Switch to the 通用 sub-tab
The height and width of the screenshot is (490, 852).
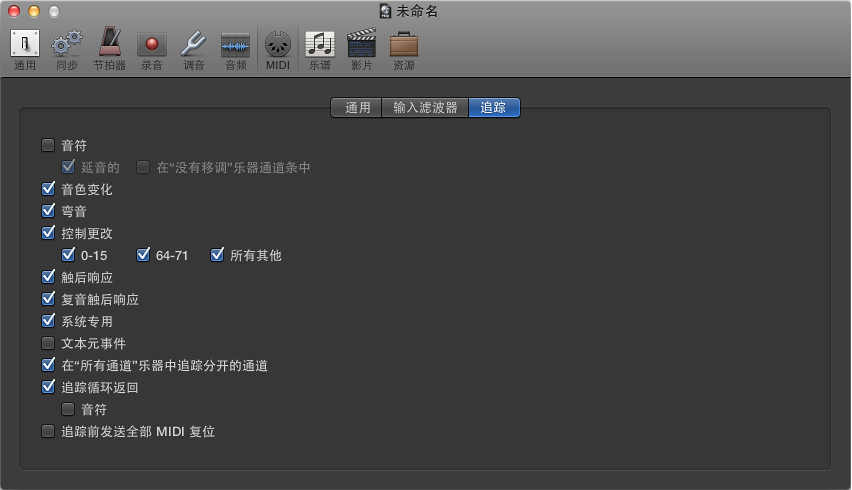click(356, 108)
